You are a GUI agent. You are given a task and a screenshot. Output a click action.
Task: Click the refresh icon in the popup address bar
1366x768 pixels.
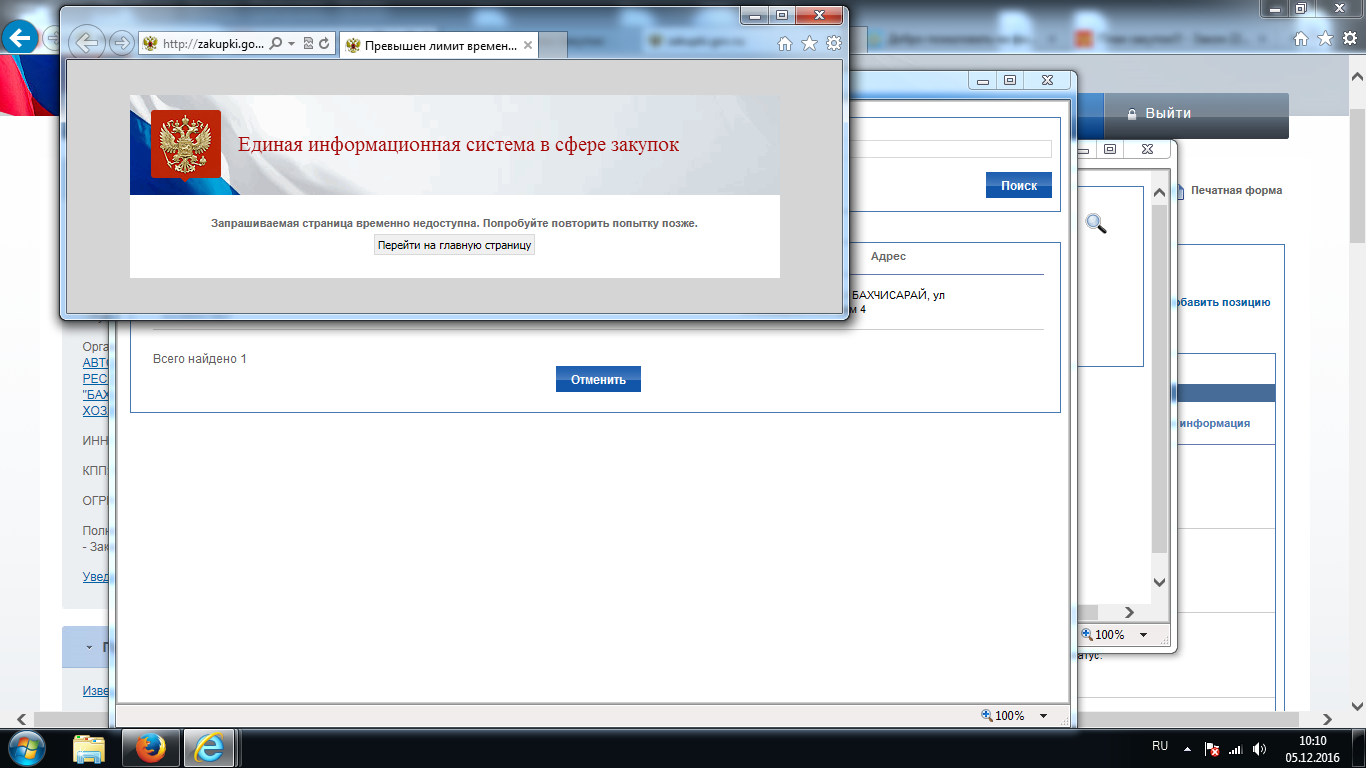(x=323, y=44)
